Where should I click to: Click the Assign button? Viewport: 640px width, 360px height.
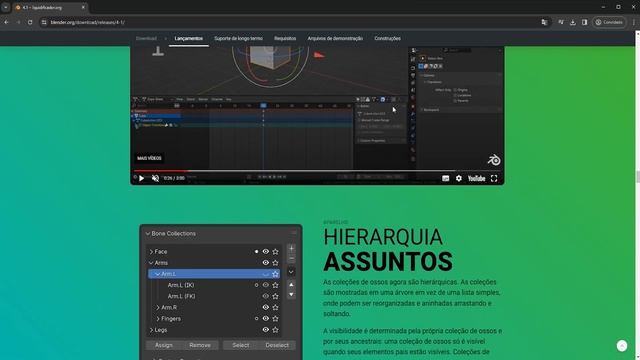click(164, 345)
